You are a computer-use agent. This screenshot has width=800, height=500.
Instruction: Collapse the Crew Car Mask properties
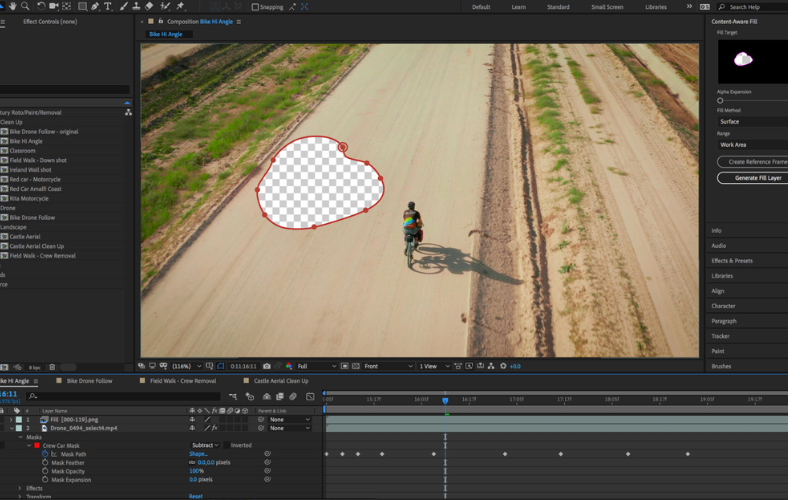tap(29, 445)
